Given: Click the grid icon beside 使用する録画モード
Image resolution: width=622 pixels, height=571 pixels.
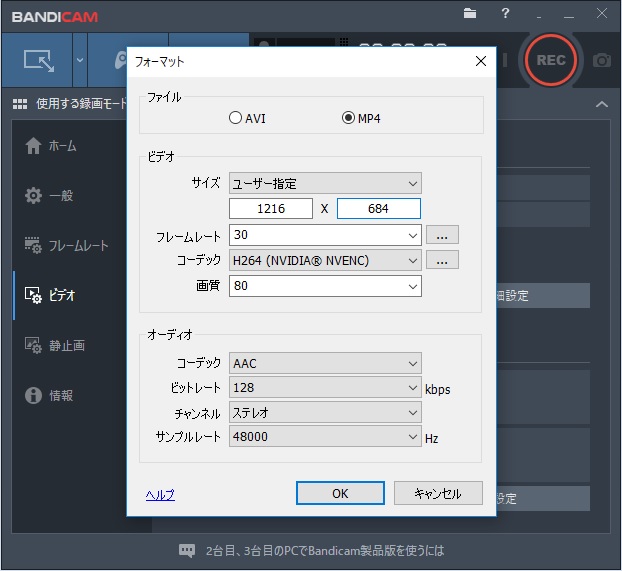Looking at the screenshot, I should click(20, 104).
